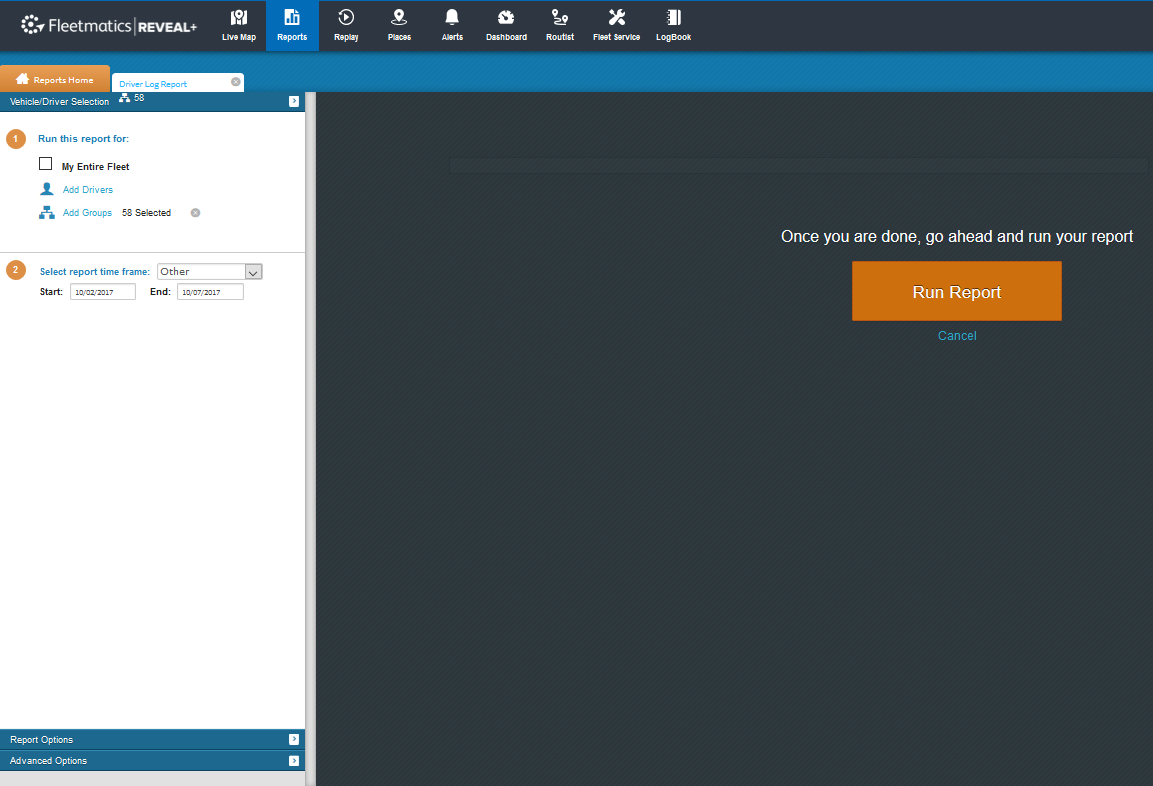The width and height of the screenshot is (1153, 786).
Task: Click the group count icon in header
Action: (x=124, y=98)
